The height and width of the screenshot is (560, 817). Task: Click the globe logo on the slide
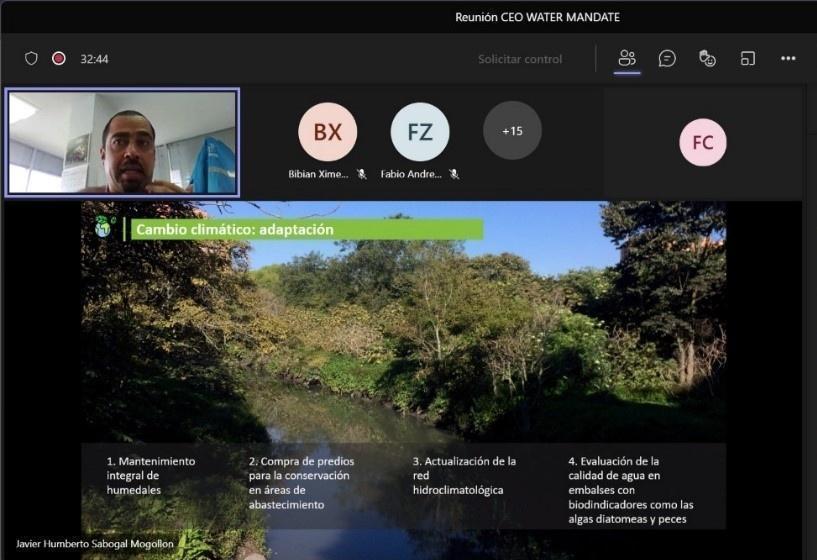(x=104, y=228)
